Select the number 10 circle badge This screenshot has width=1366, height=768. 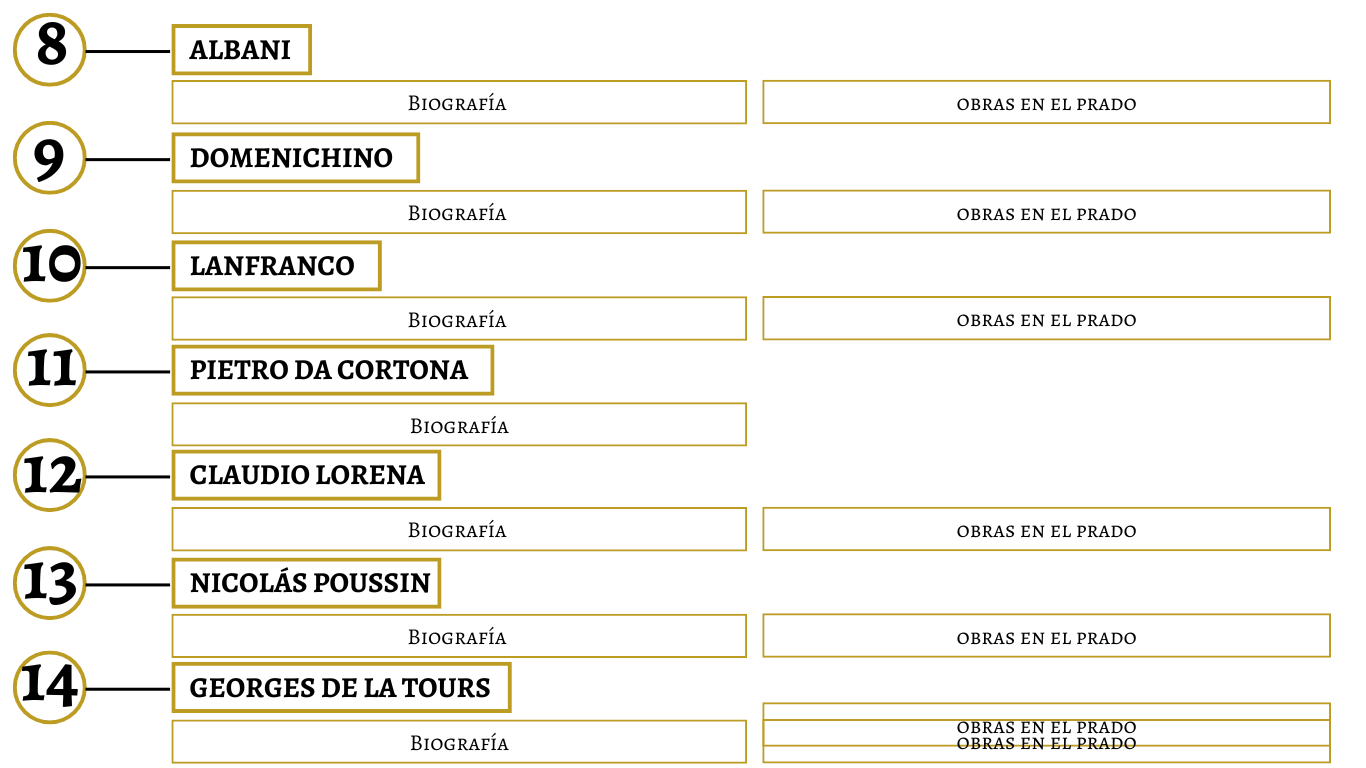[x=50, y=266]
